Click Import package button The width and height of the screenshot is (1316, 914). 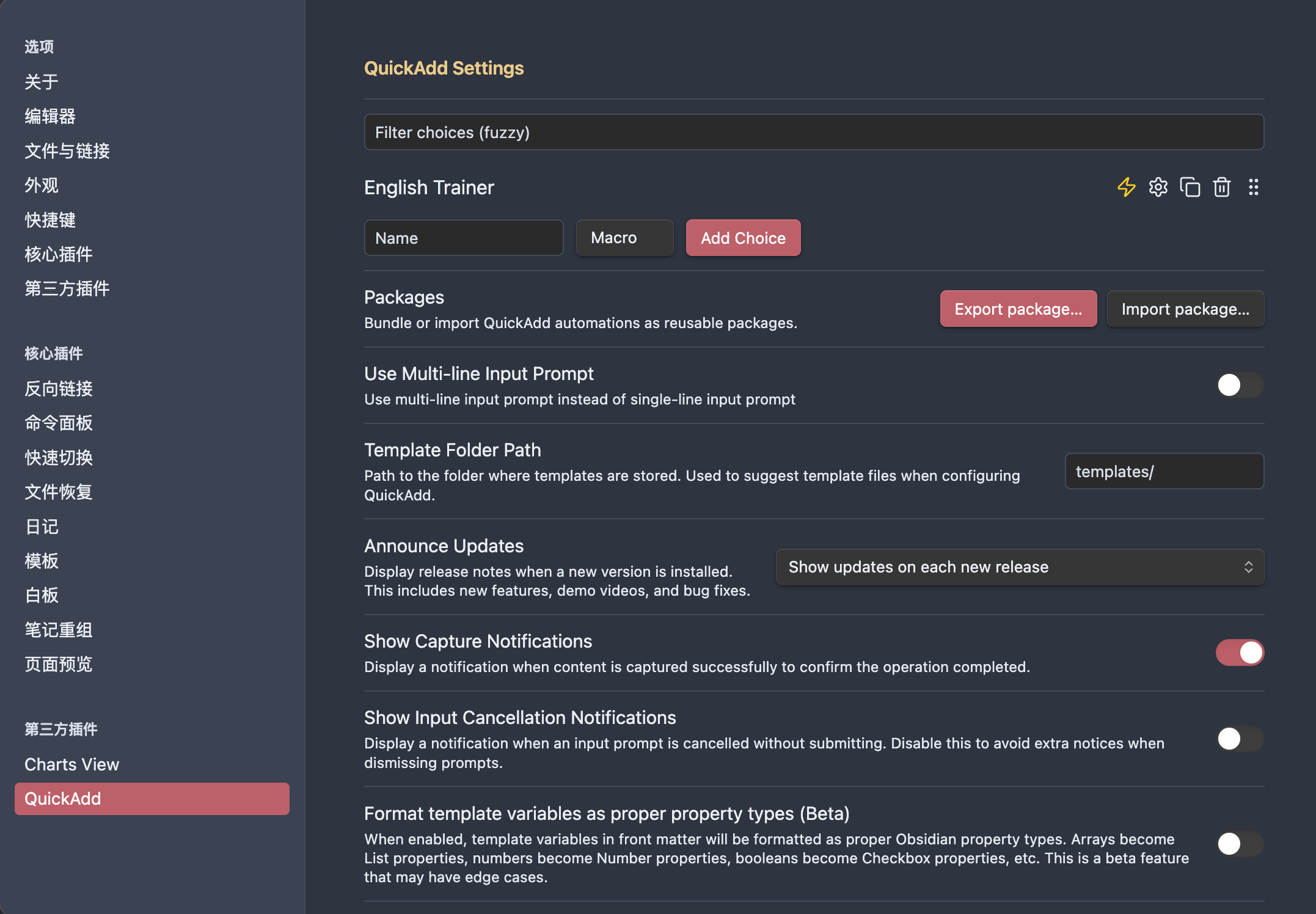(1185, 309)
